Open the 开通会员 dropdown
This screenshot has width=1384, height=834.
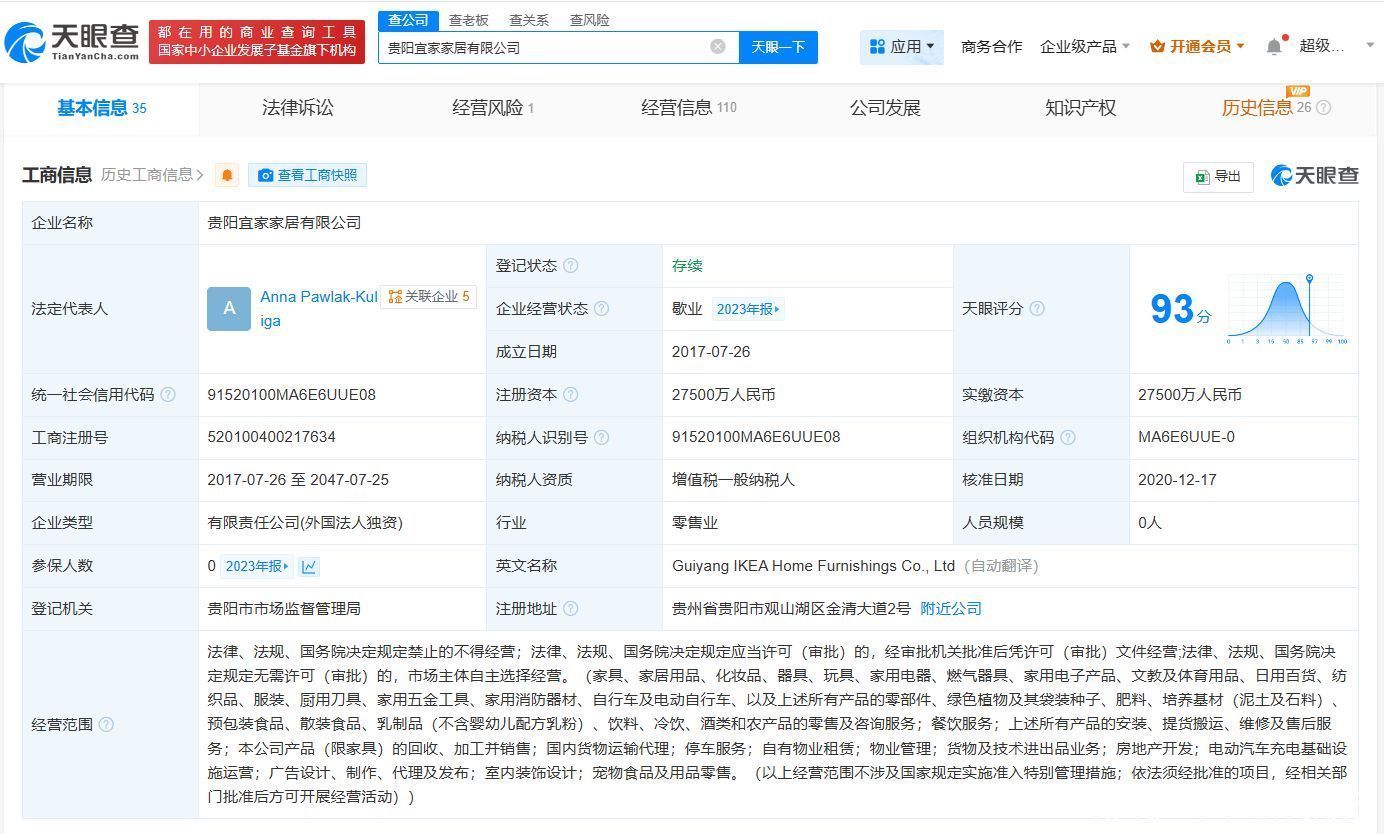(1198, 47)
